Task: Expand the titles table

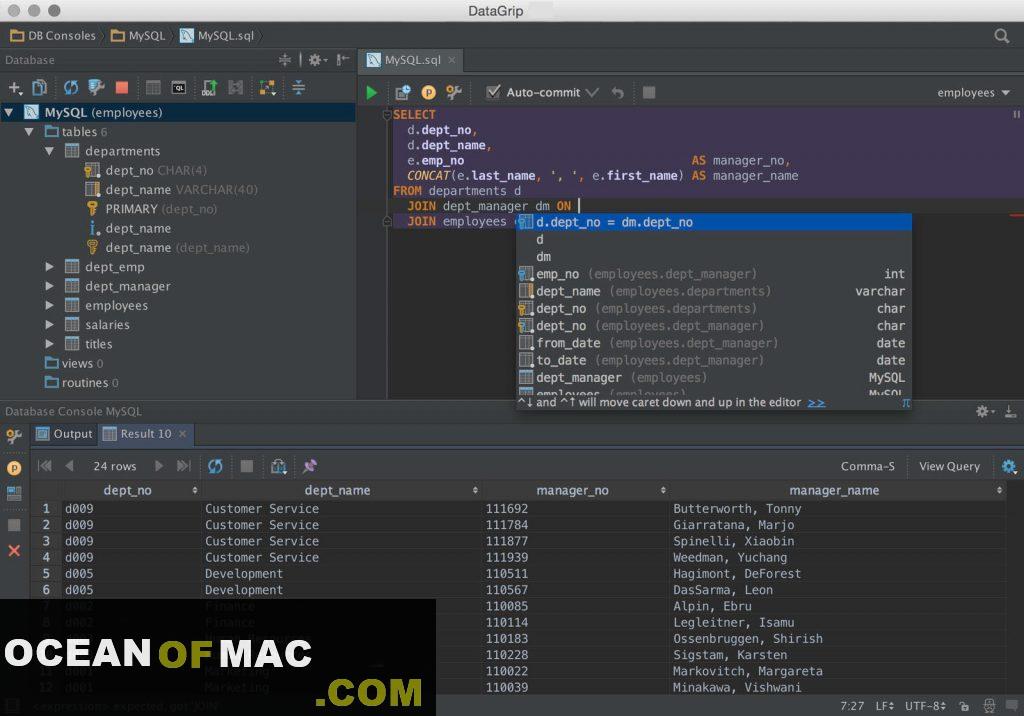Action: (x=50, y=344)
